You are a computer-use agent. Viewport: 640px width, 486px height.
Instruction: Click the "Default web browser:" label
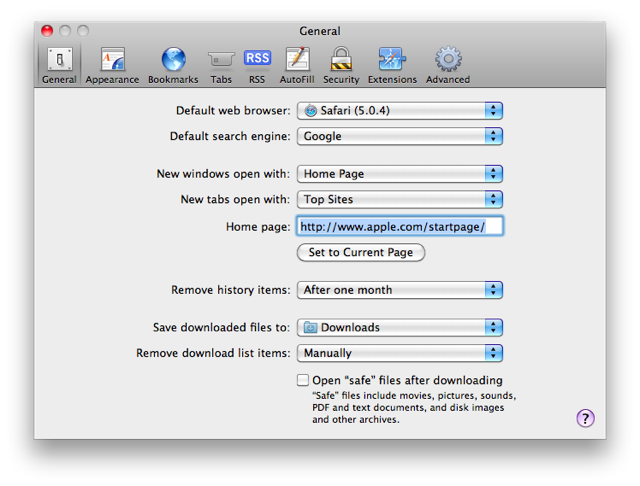tap(233, 111)
